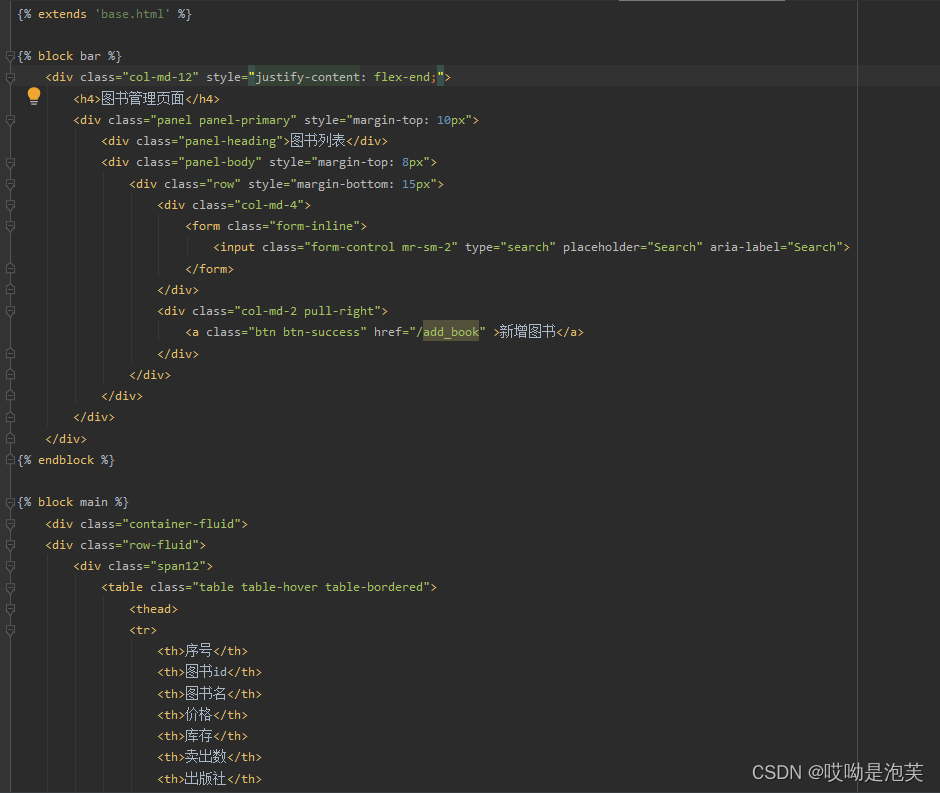Click the type="search" attribute
Image resolution: width=940 pixels, height=793 pixels.
(510, 247)
